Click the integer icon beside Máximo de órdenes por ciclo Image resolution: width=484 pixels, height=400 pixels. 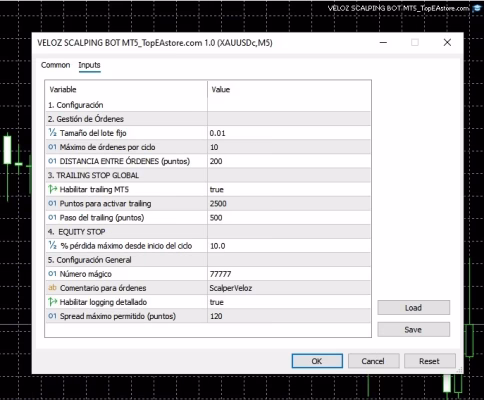[52, 147]
